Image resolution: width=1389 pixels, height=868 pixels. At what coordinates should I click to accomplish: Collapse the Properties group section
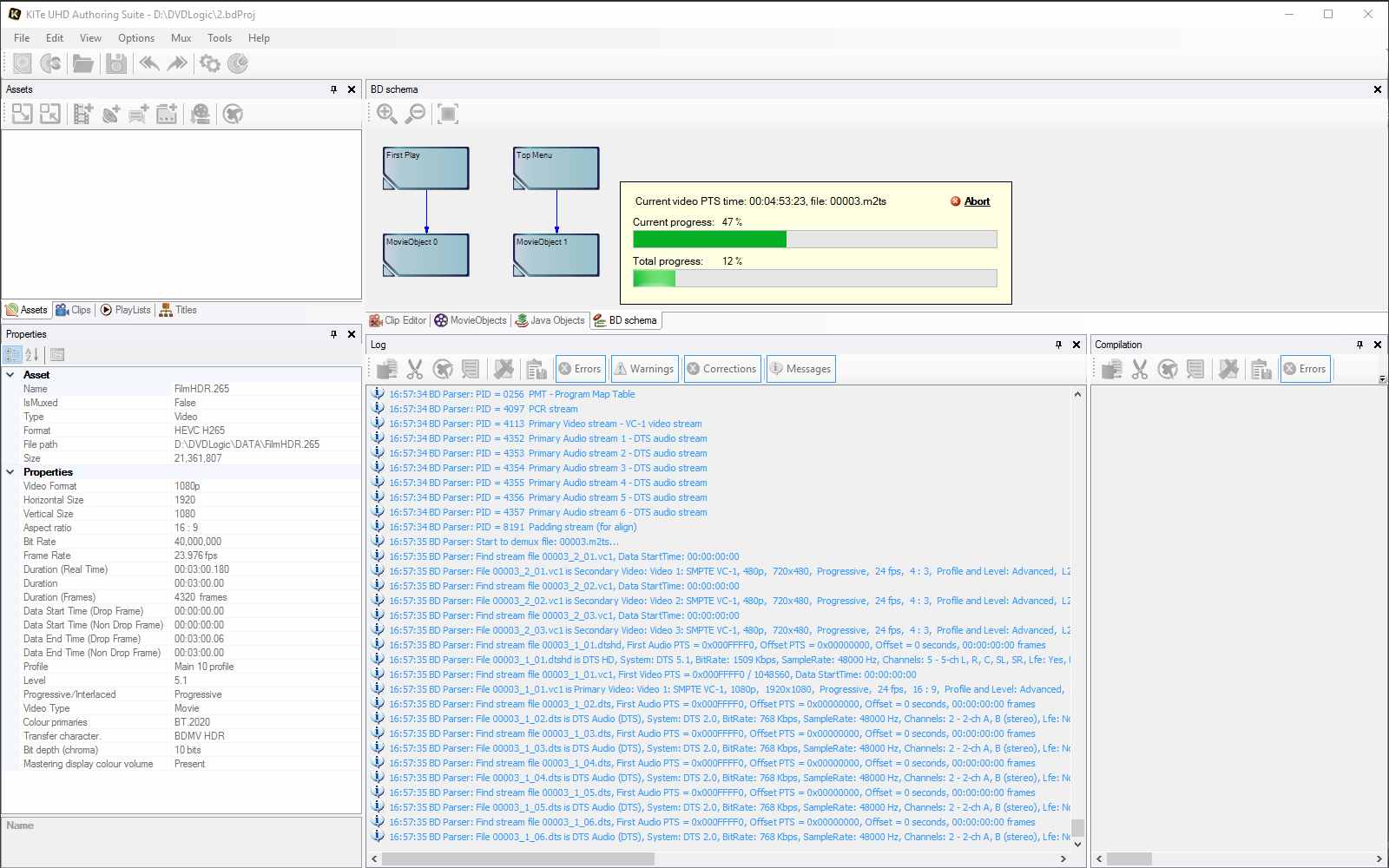coord(10,472)
